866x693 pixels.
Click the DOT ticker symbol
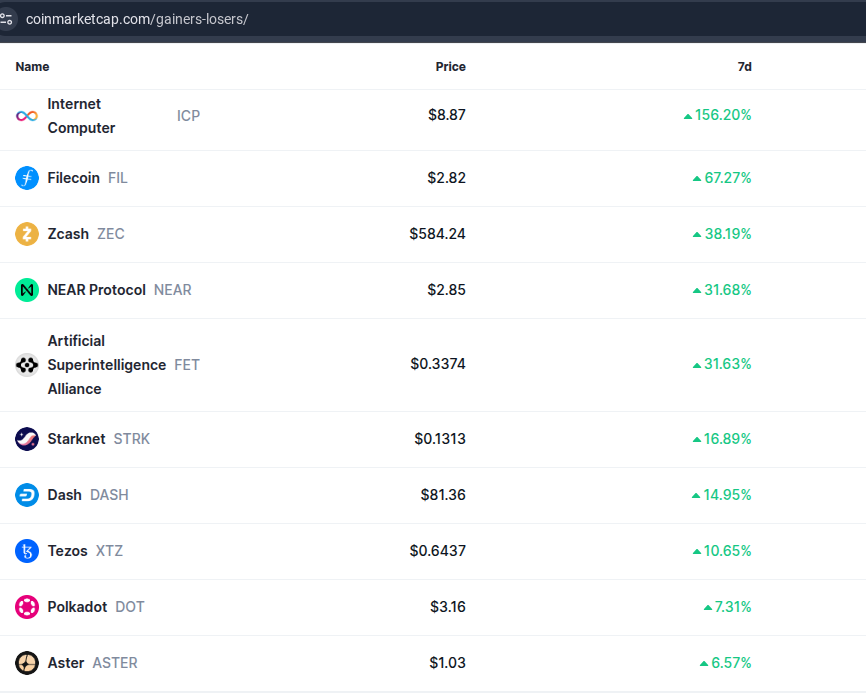pyautogui.click(x=130, y=607)
